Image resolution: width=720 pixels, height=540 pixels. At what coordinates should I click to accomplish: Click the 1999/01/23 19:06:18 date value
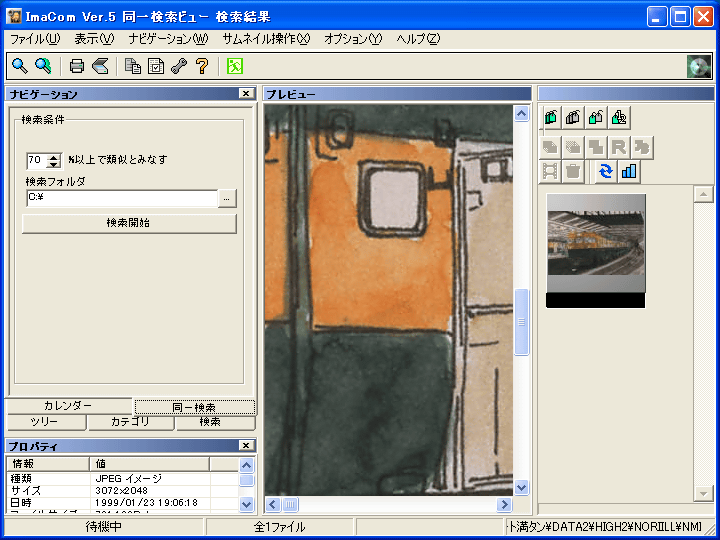click(146, 502)
